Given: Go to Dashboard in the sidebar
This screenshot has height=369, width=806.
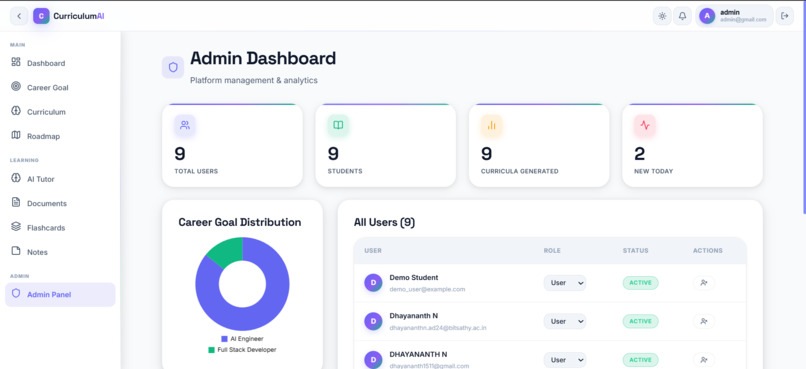Looking at the screenshot, I should pyautogui.click(x=60, y=63).
